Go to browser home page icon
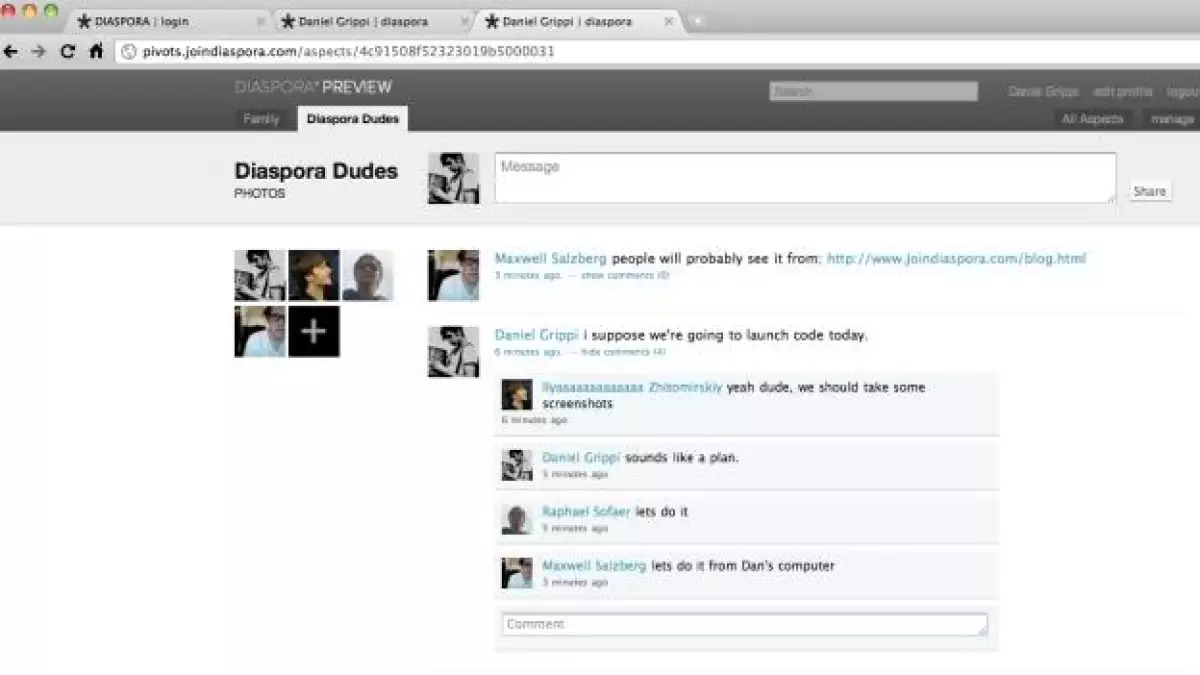Viewport: 1200px width, 675px height. pos(96,51)
